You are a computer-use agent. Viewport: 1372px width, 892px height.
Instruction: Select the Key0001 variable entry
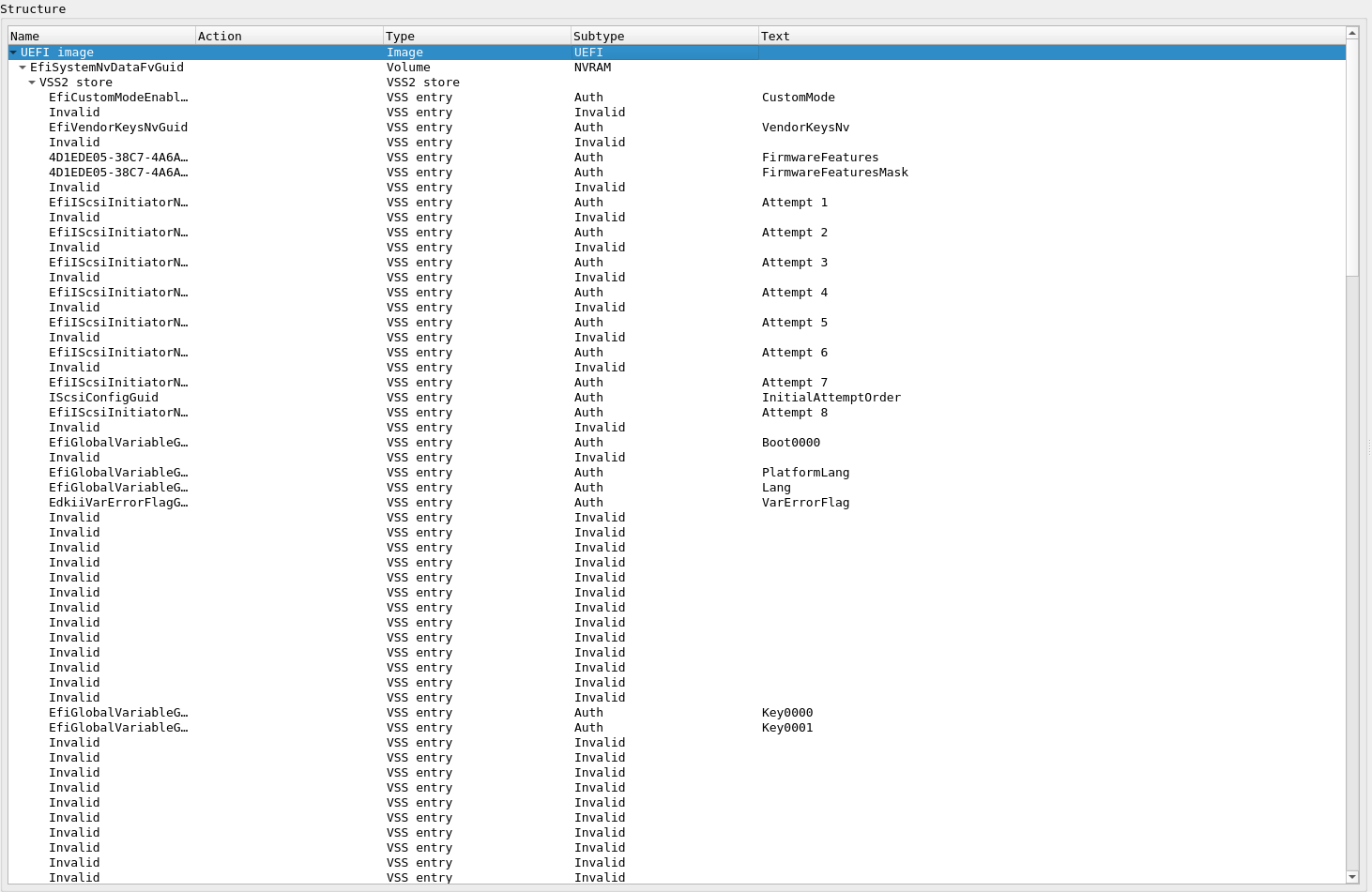pos(118,727)
